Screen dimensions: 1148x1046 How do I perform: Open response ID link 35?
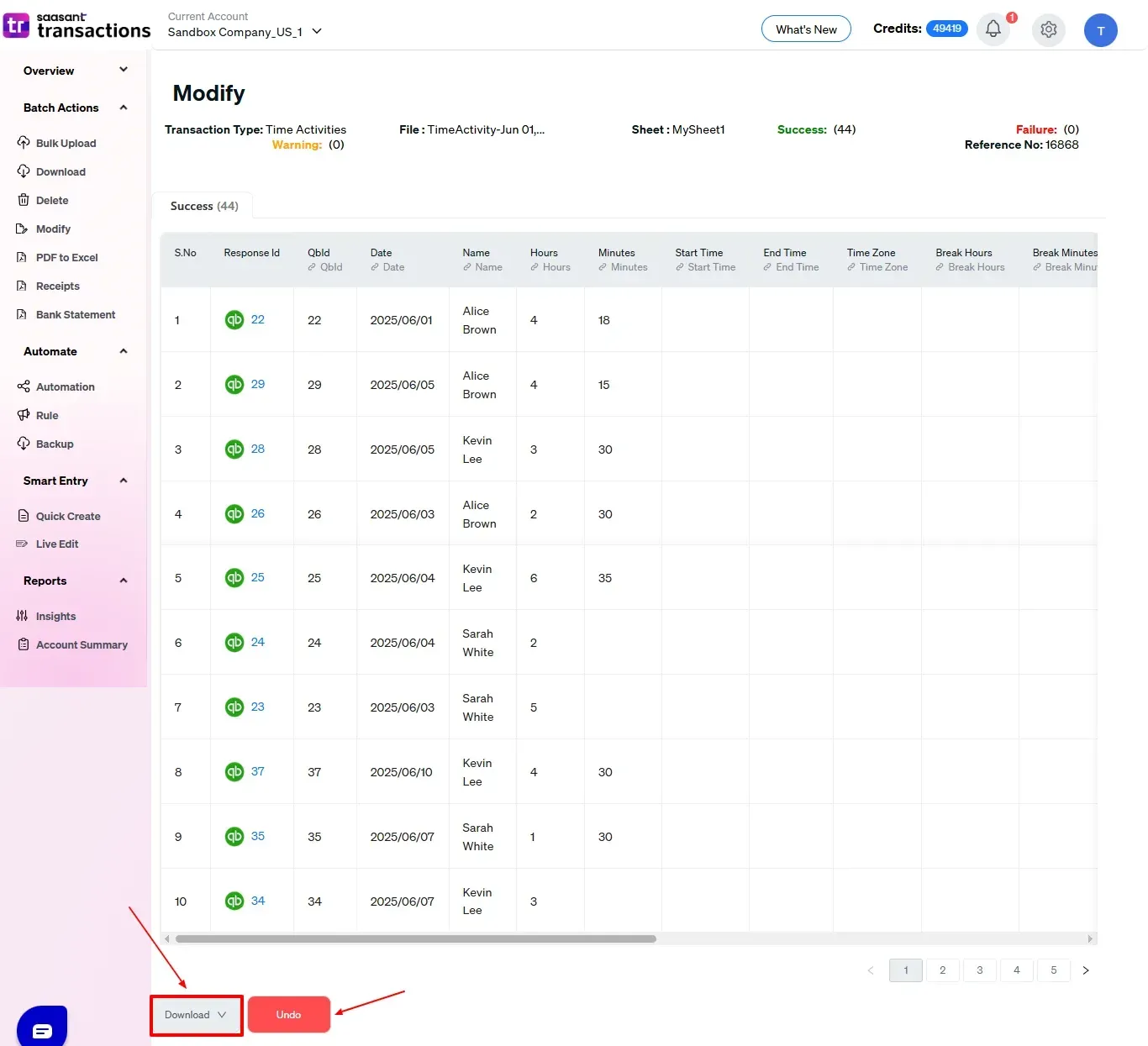[258, 836]
